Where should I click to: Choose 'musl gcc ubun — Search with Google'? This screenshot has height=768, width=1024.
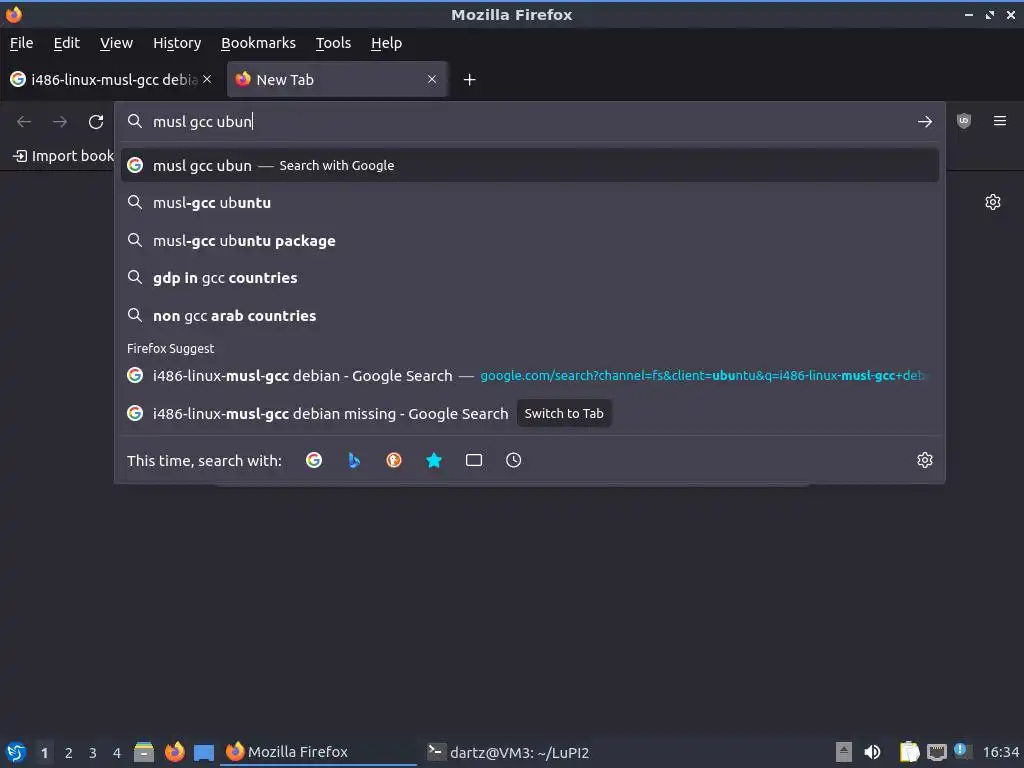[530, 165]
